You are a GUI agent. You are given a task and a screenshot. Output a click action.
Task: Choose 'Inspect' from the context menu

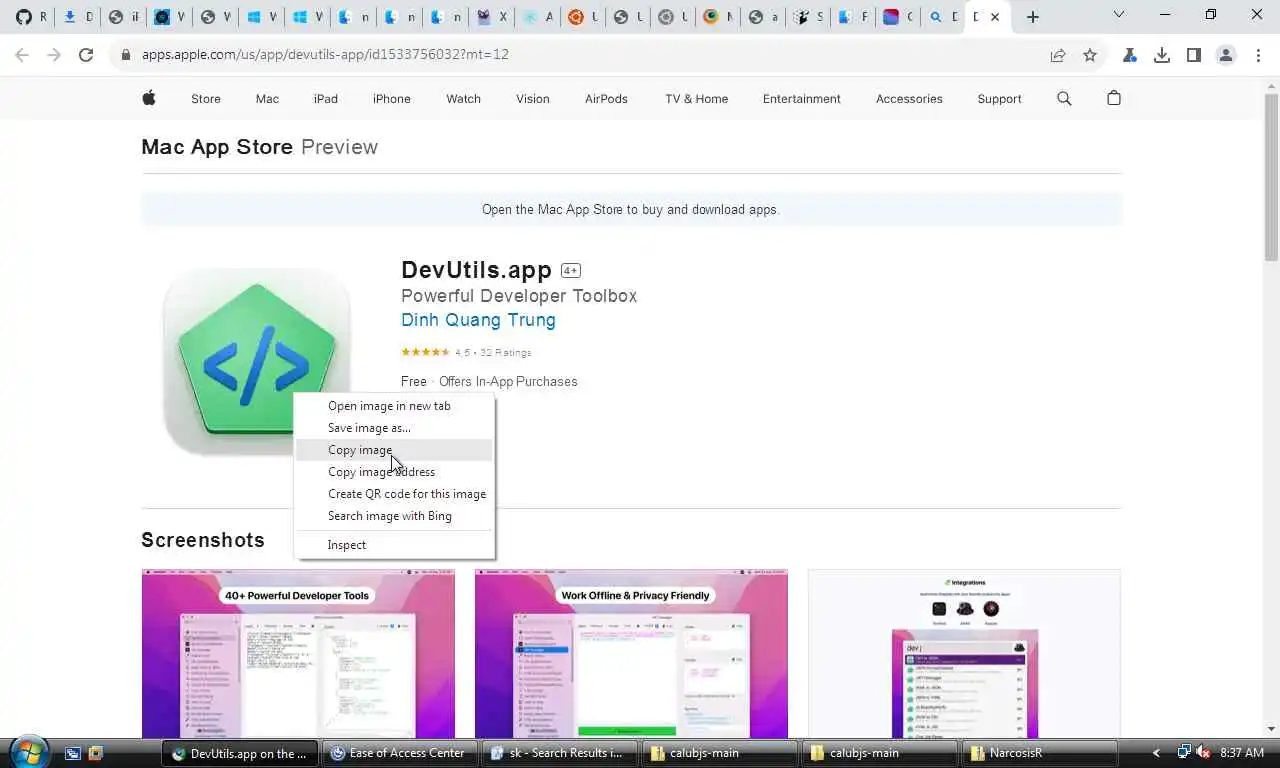[394, 545]
